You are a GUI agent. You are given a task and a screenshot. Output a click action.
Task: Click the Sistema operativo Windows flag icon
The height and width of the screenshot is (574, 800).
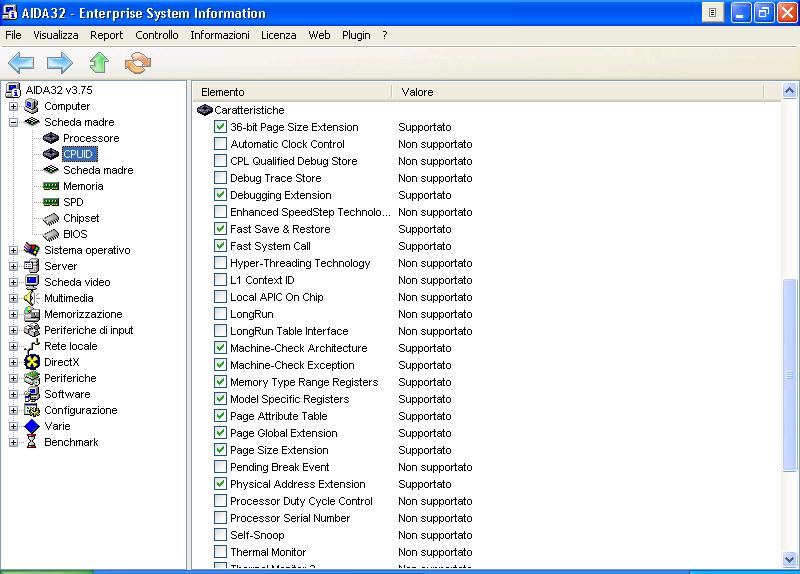pos(32,250)
